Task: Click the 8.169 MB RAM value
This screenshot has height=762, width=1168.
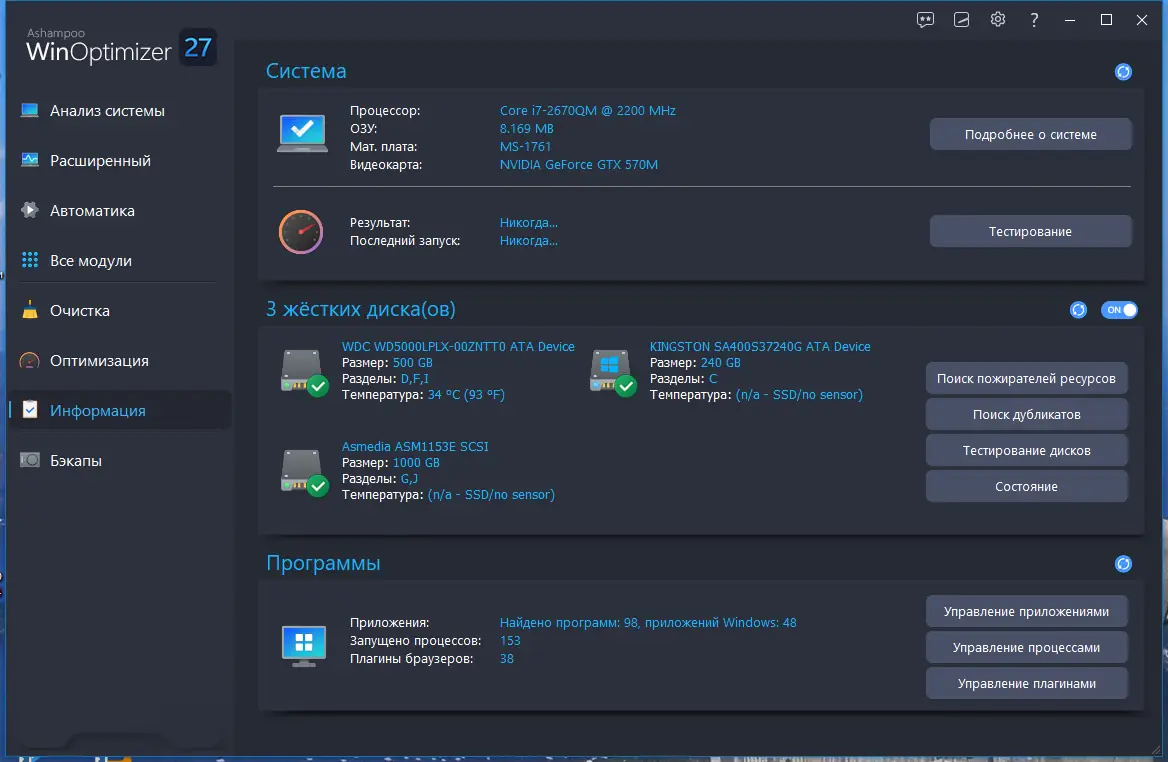Action: click(x=527, y=129)
